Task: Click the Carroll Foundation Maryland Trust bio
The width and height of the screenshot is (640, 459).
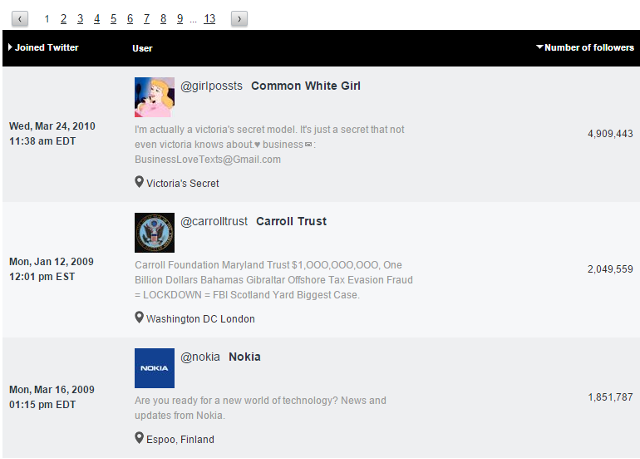Action: (x=273, y=280)
